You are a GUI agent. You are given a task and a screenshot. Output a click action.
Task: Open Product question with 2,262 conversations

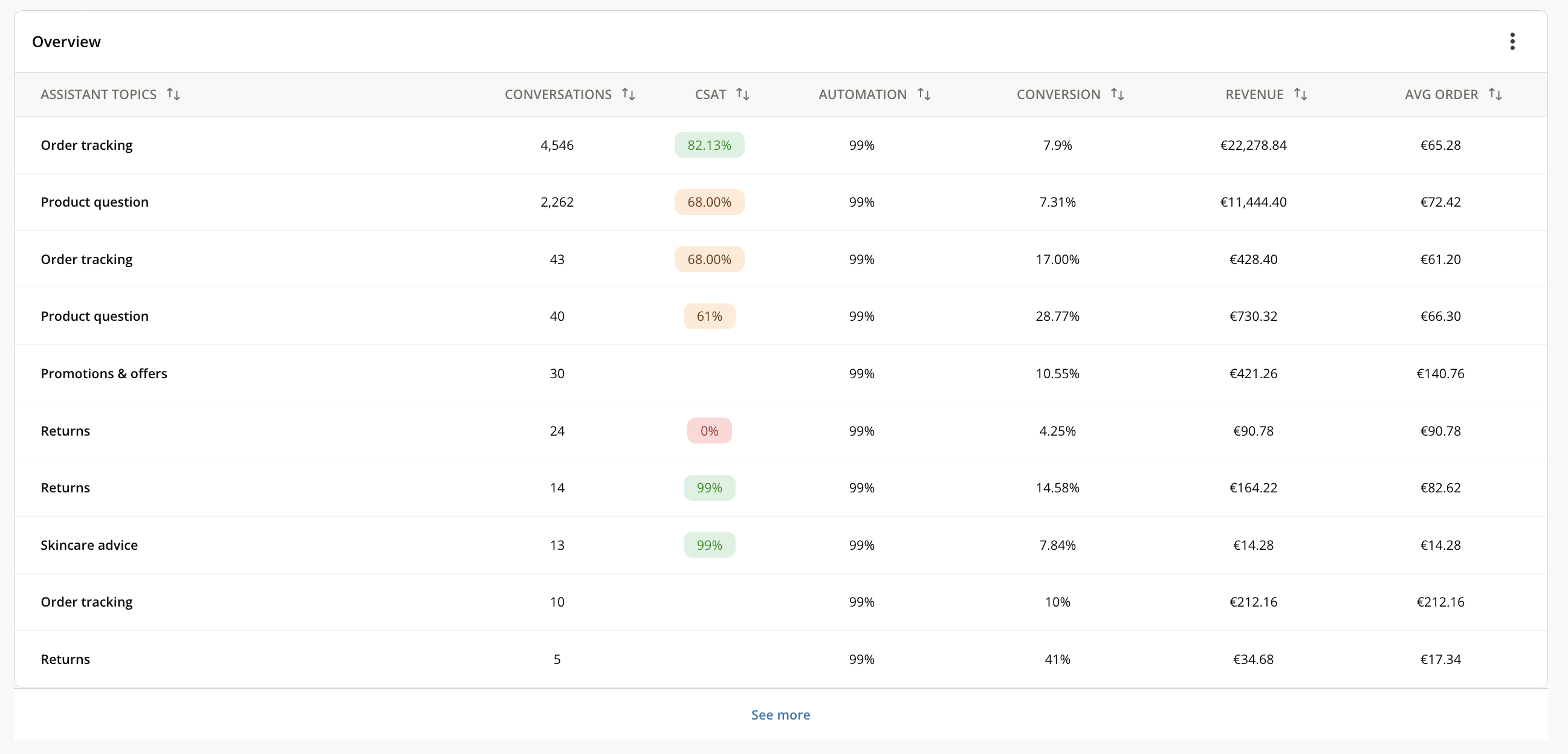tap(94, 202)
